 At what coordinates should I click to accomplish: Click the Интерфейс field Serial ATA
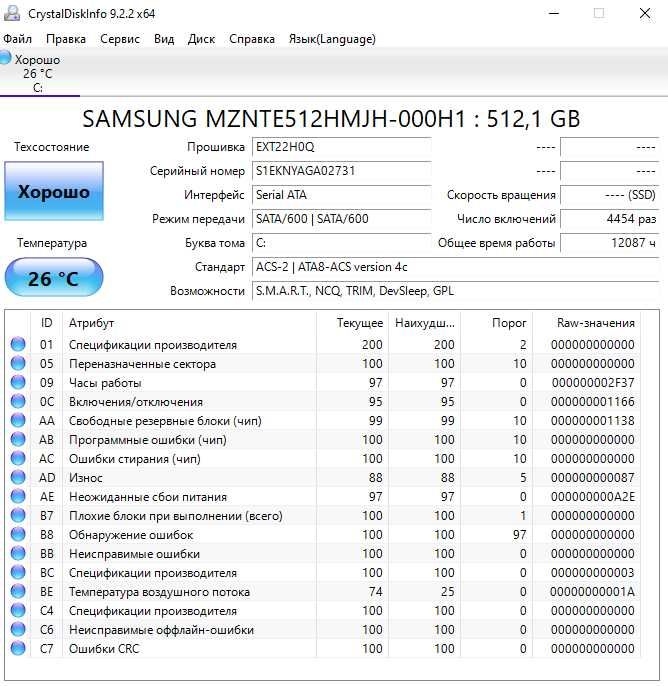click(342, 195)
